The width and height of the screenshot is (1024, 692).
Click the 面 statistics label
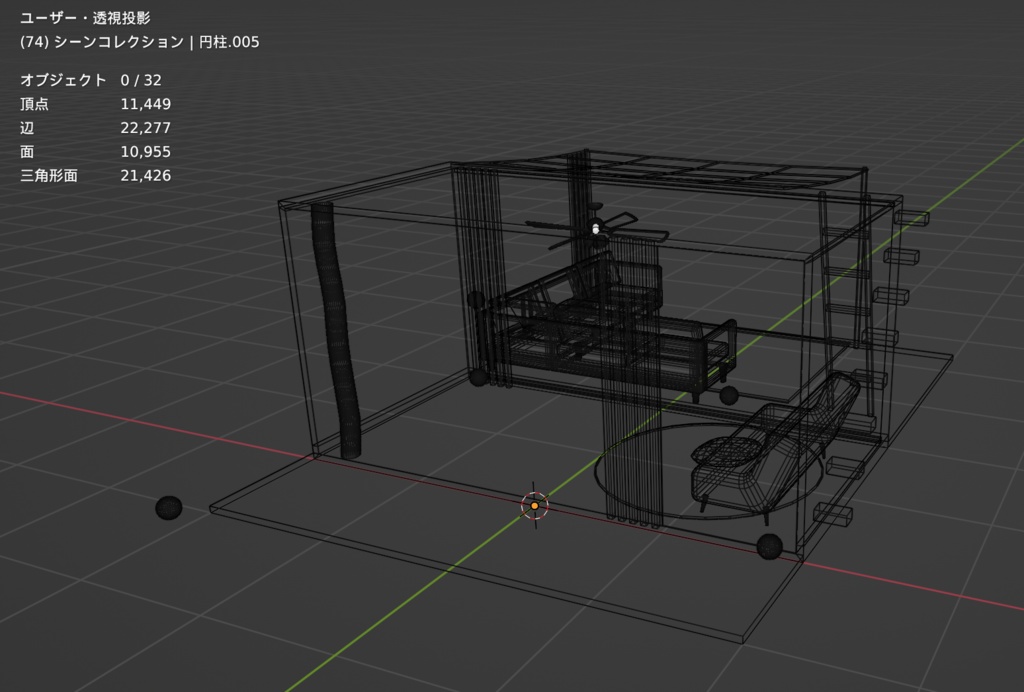coord(27,152)
